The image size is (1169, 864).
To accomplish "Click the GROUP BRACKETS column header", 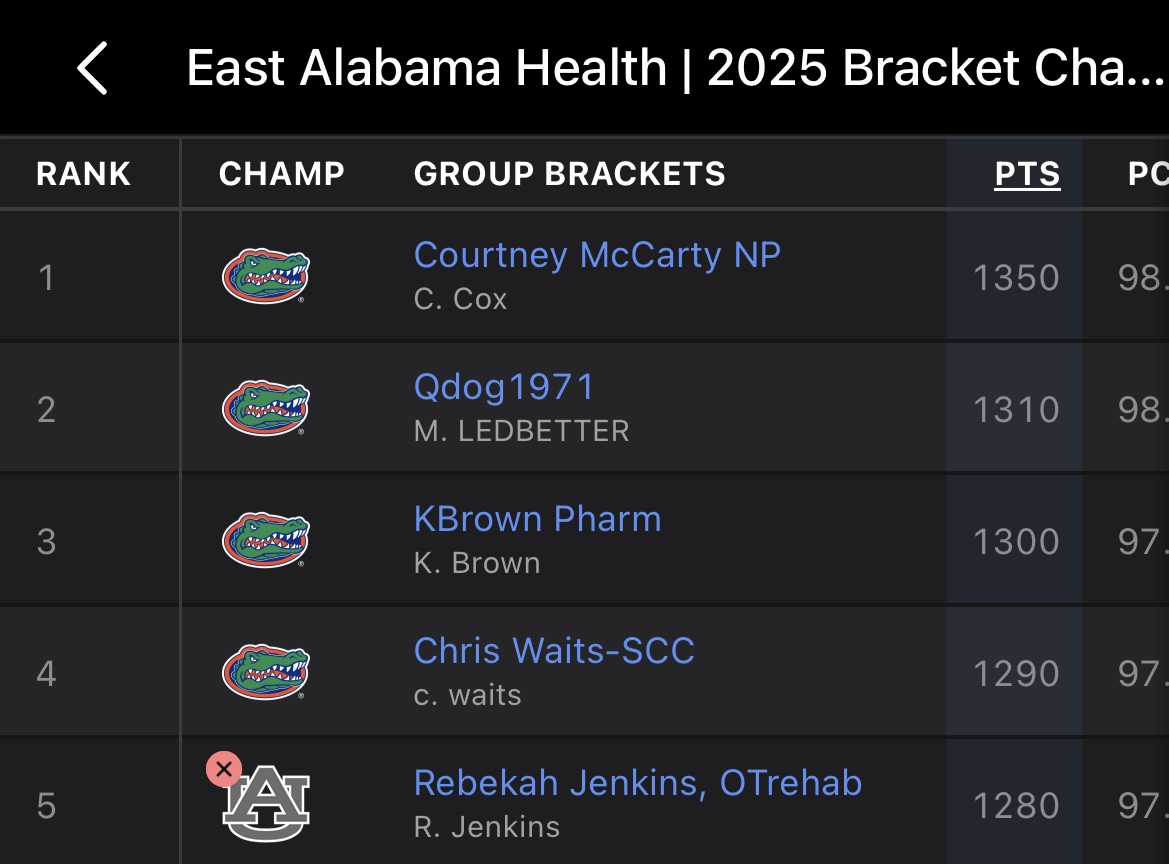I will pyautogui.click(x=569, y=174).
